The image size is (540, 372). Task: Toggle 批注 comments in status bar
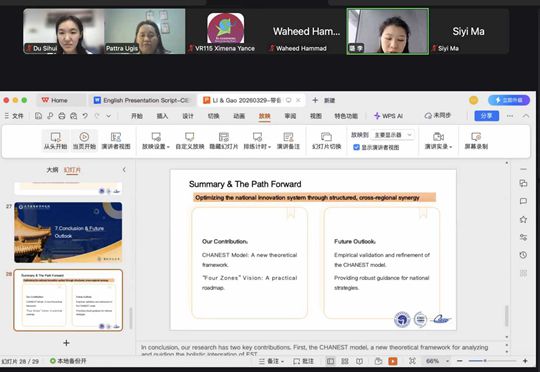303,361
